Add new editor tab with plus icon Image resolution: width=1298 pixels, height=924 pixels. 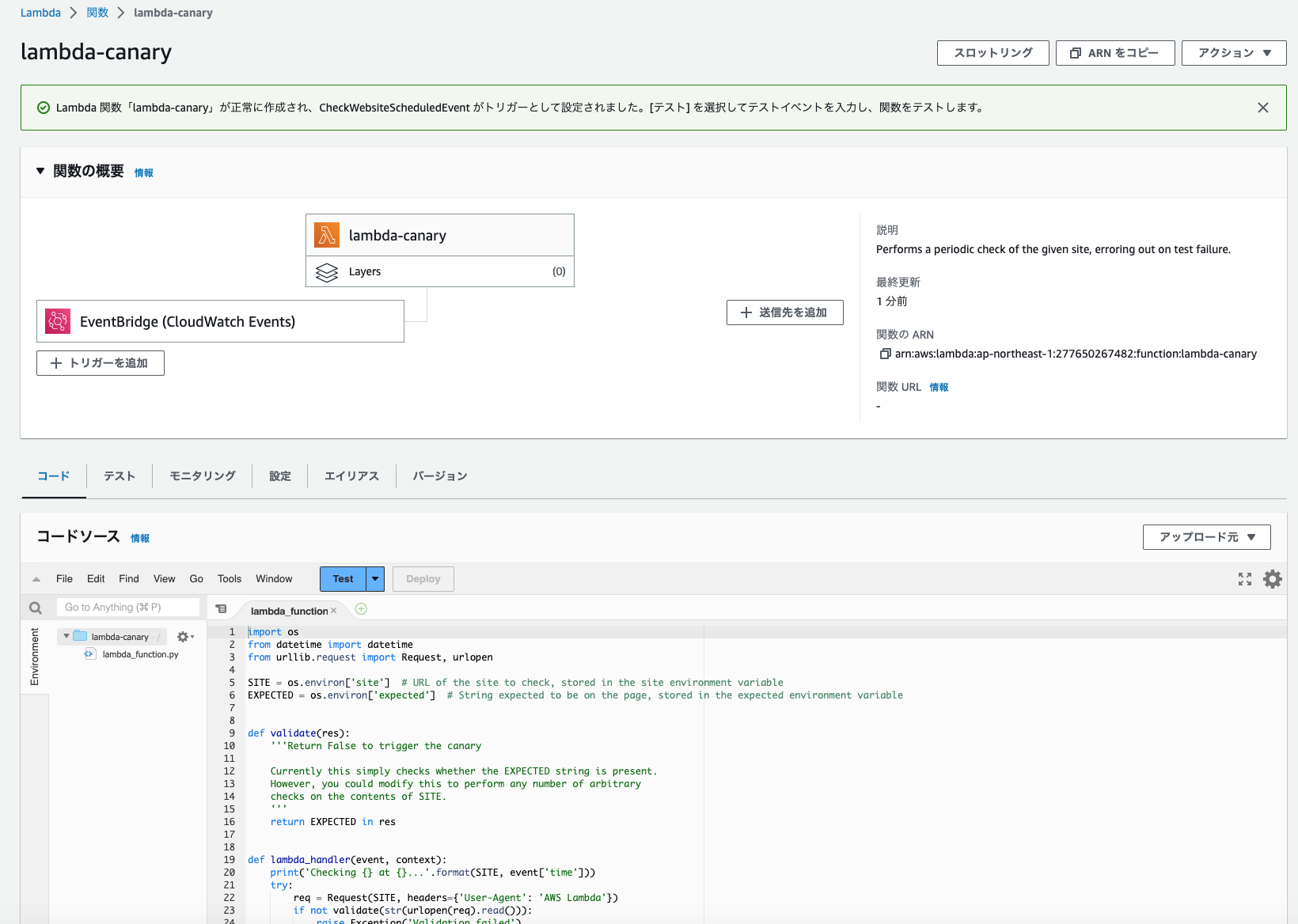pos(361,609)
